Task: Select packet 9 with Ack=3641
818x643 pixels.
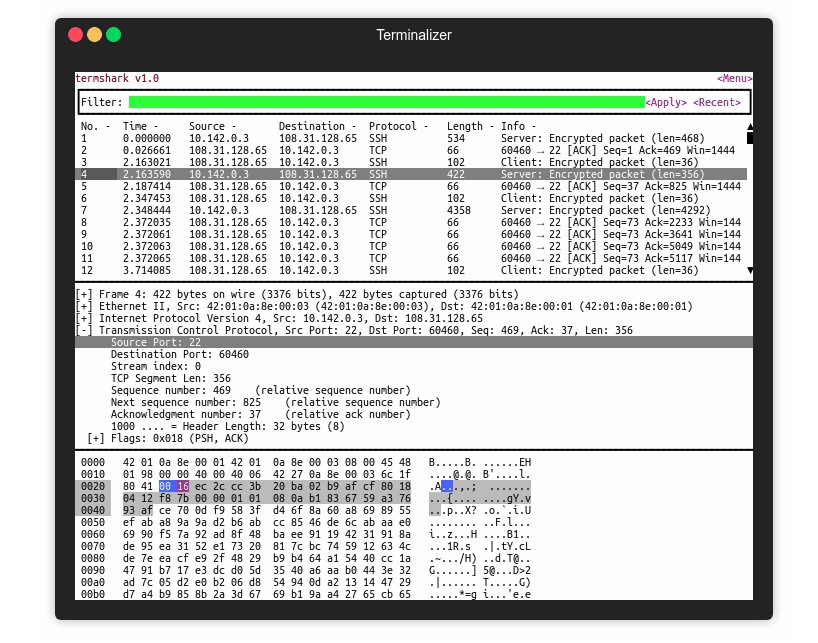Action: click(x=411, y=234)
